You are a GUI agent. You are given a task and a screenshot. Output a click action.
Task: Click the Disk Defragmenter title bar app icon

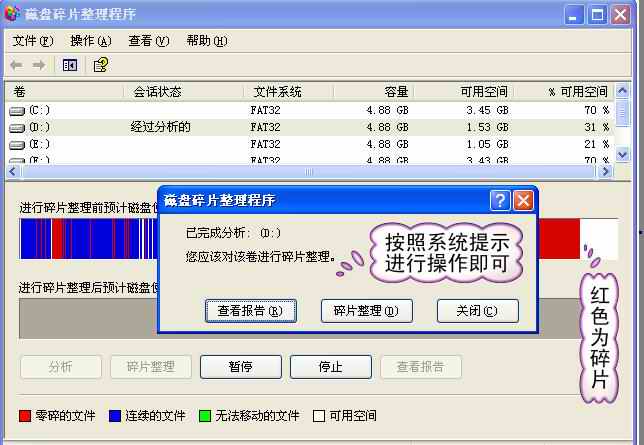click(x=12, y=13)
